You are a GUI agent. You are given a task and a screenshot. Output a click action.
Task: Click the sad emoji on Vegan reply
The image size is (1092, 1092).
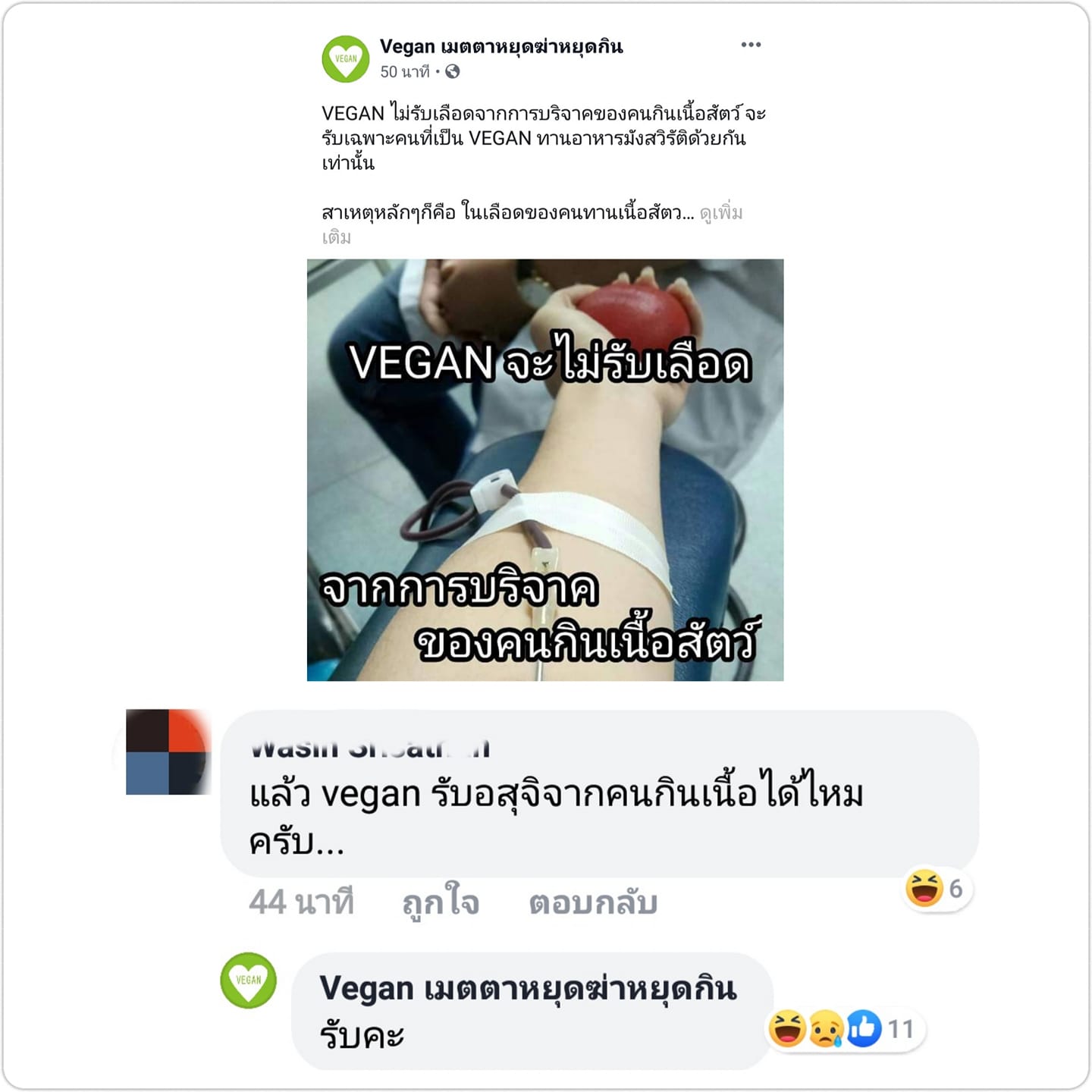coord(826,1028)
